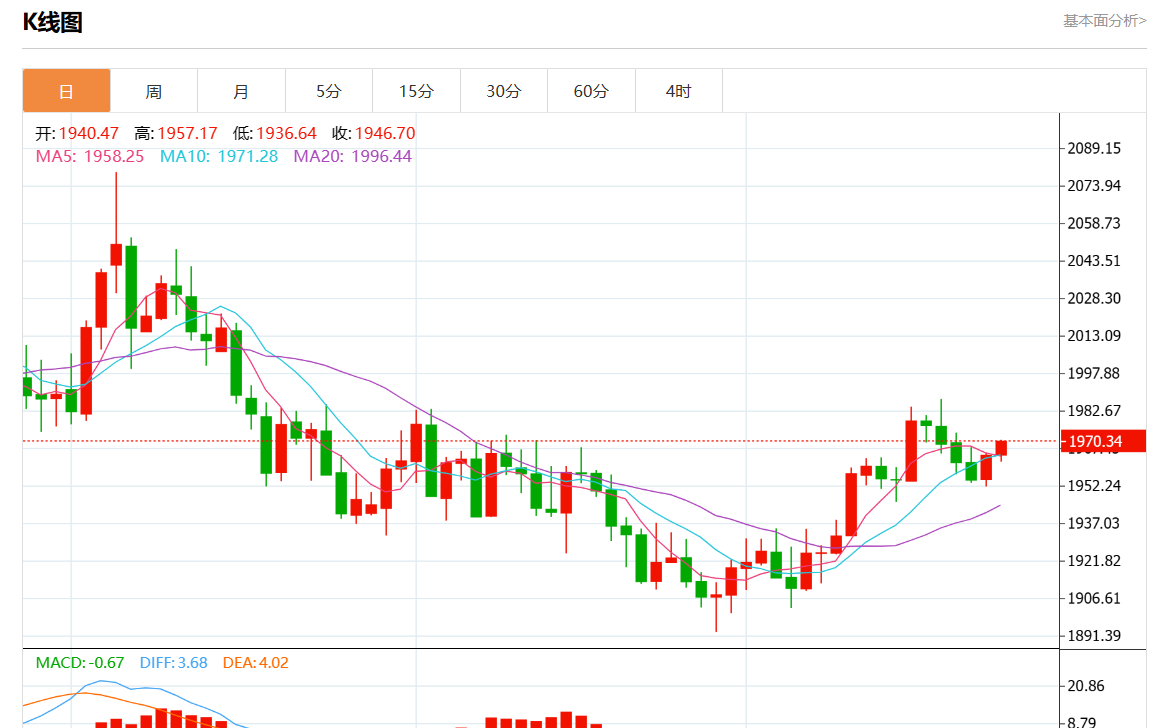Click the 开:1940.47 opening price value
Viewport: 1171px width, 728px height.
77,134
